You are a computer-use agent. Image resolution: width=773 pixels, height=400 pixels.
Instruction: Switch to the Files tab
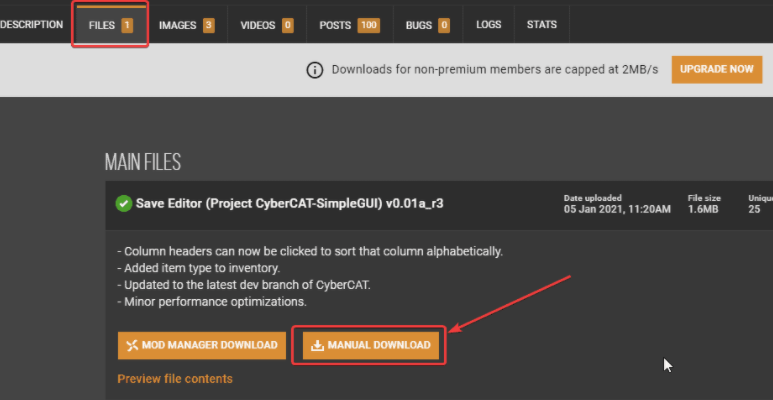click(x=110, y=25)
